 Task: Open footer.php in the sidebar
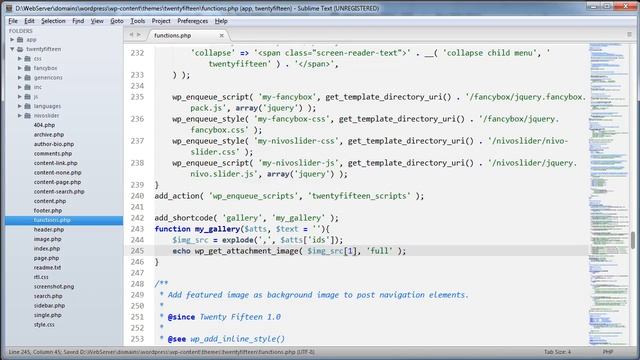pyautogui.click(x=48, y=211)
